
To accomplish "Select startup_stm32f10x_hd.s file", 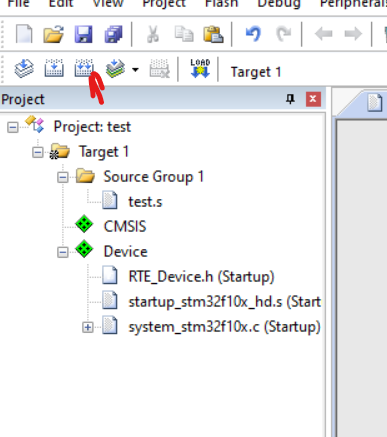I will click(225, 302).
